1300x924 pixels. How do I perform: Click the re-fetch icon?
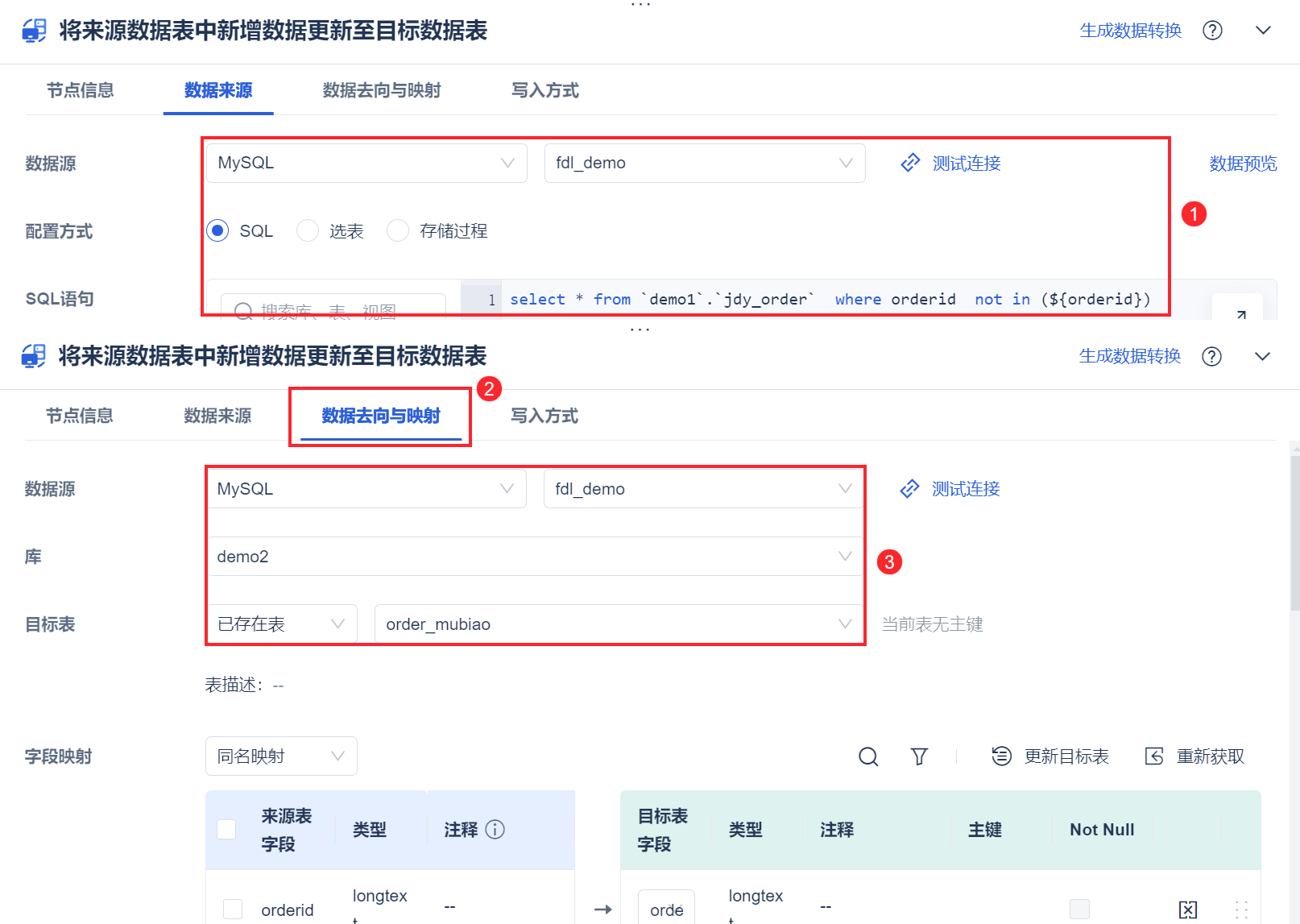click(1154, 756)
